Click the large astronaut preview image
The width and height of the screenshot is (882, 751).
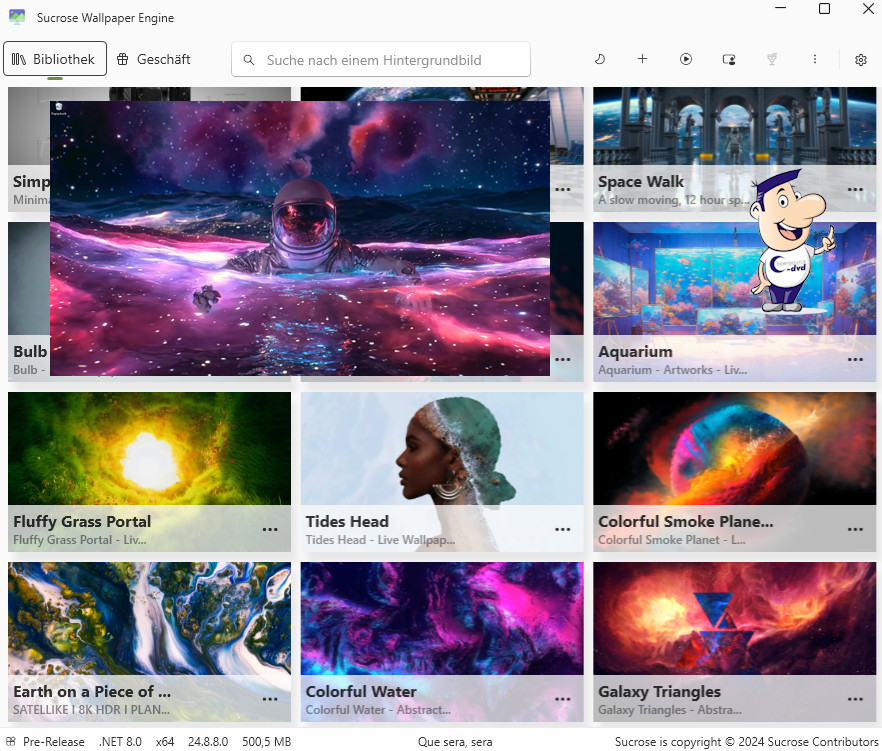pyautogui.click(x=299, y=238)
